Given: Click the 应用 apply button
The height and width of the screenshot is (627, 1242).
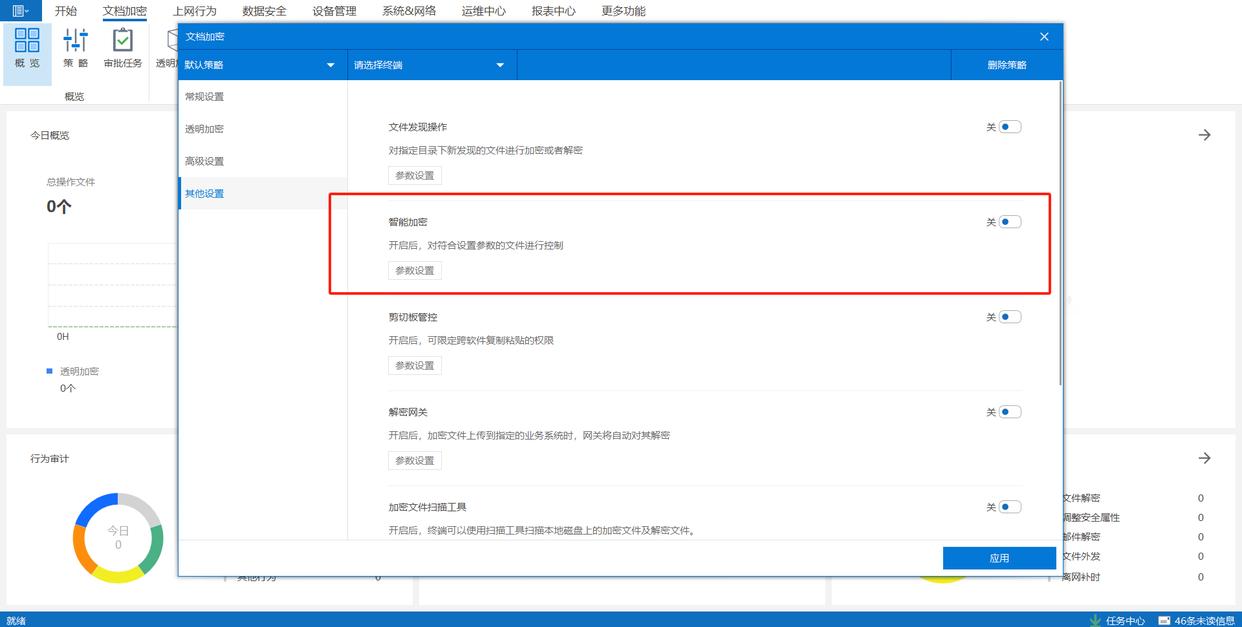Looking at the screenshot, I should 999,558.
